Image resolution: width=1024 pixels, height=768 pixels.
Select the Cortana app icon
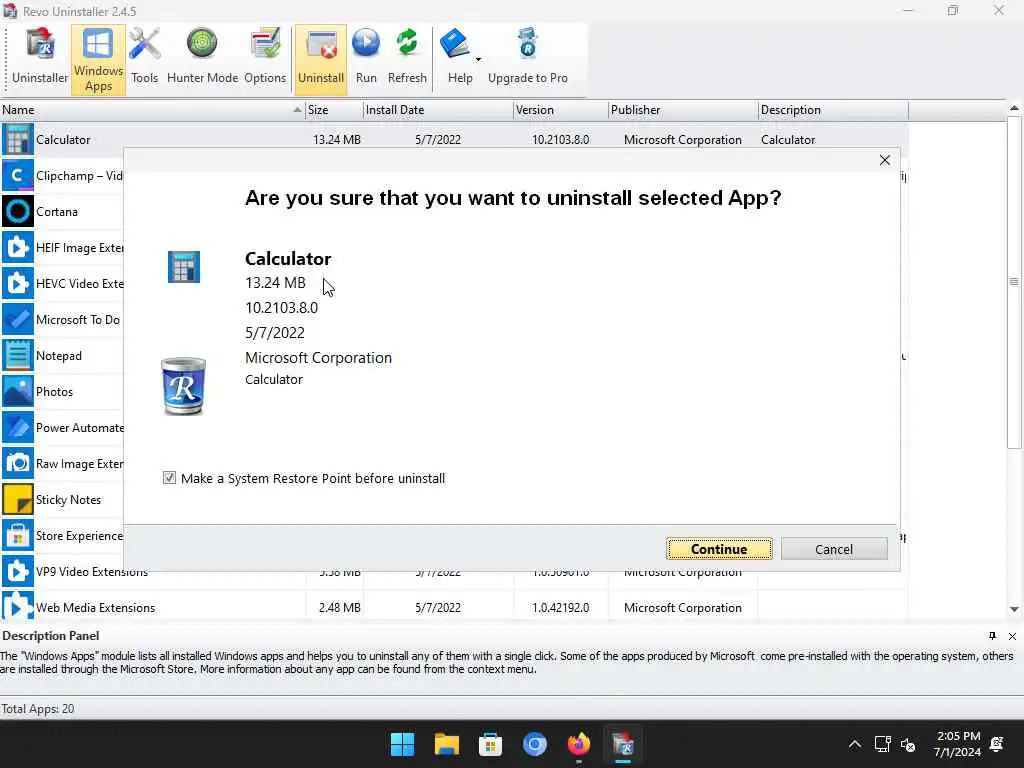18,211
